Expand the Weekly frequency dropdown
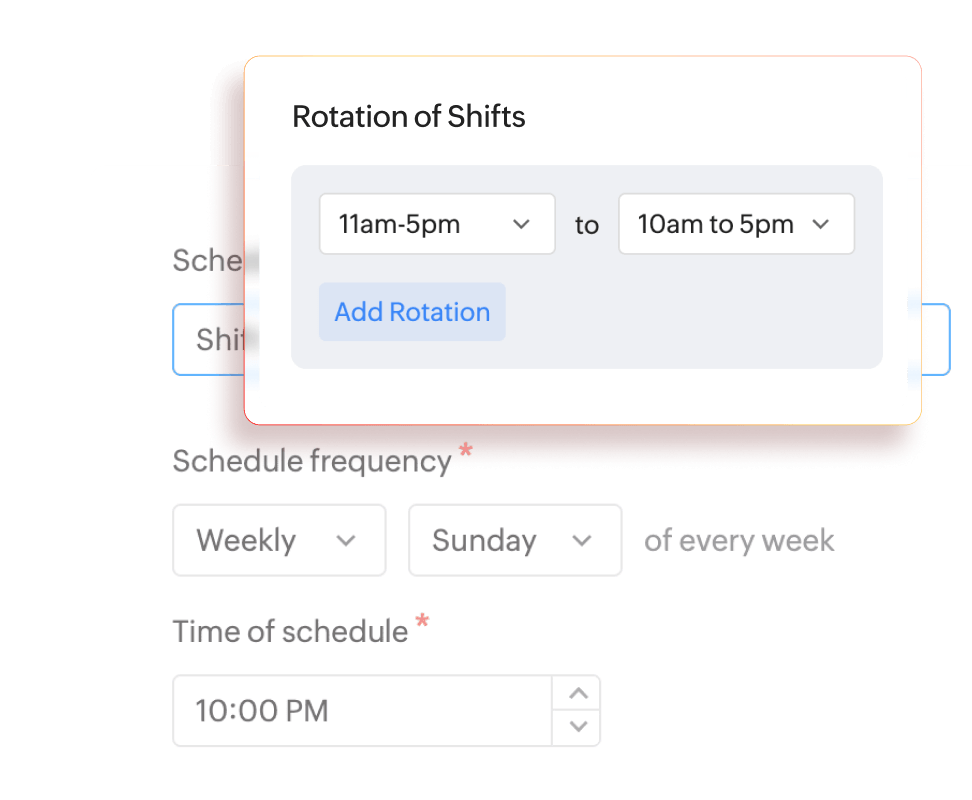This screenshot has width=972, height=800. pos(279,541)
